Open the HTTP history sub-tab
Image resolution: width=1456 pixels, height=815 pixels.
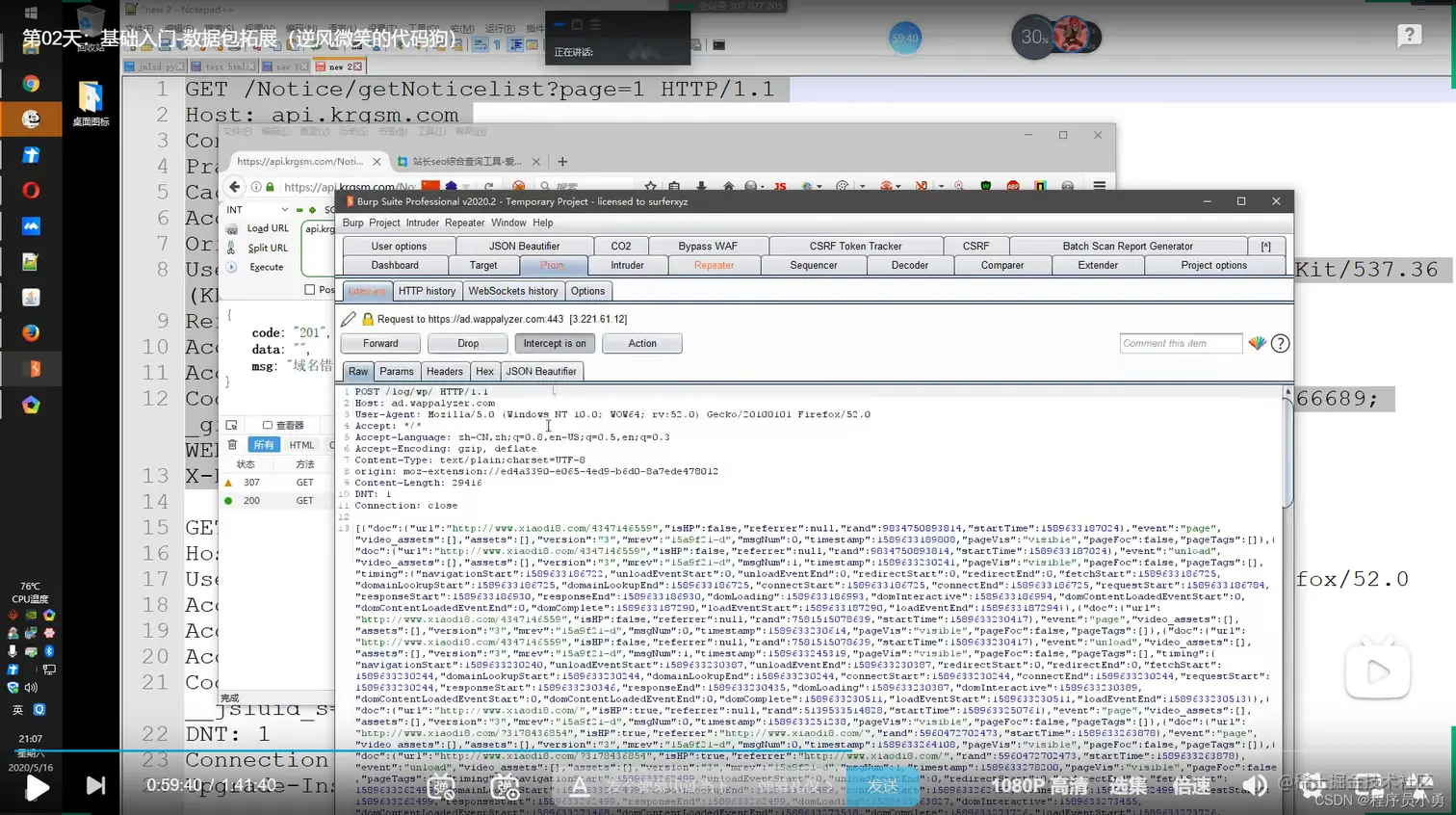click(x=427, y=291)
